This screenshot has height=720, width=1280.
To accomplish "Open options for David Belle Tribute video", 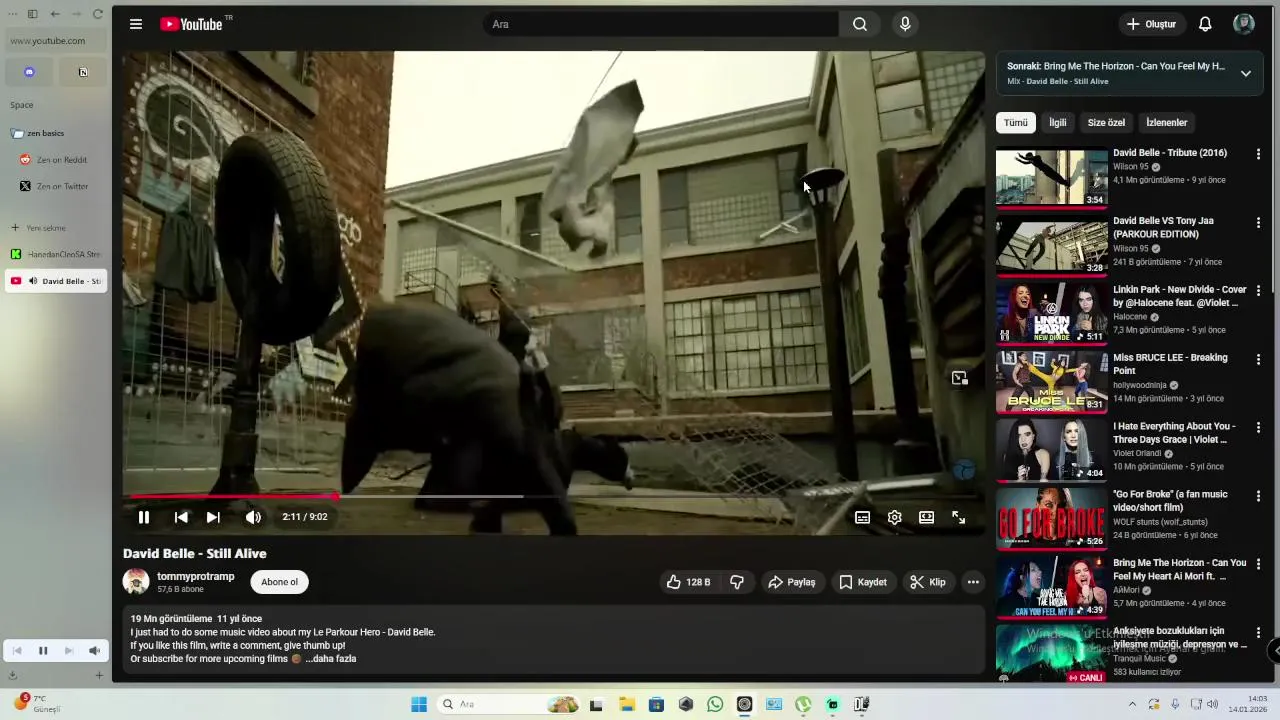I will coord(1258,154).
